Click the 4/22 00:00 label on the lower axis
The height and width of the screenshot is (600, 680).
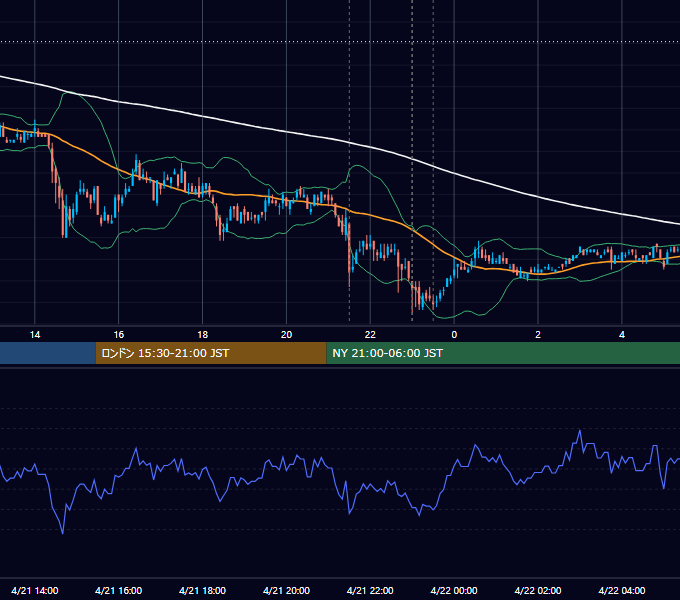[454, 590]
